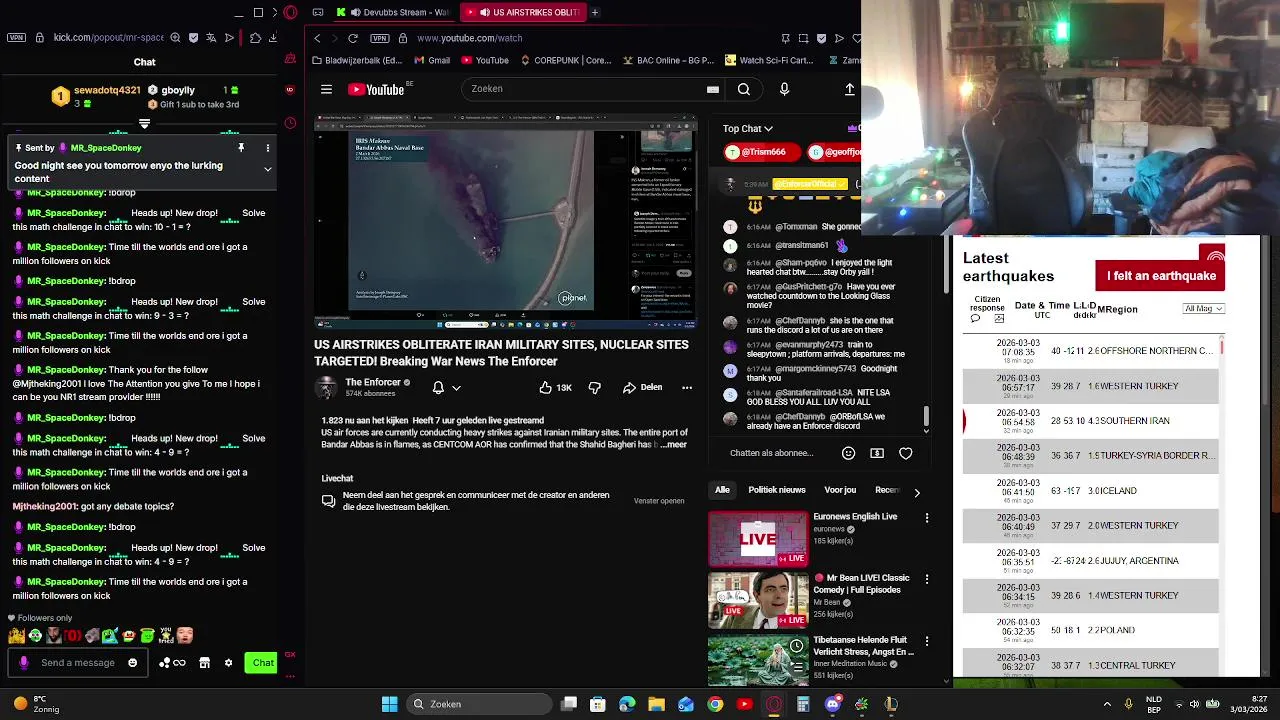Go back in the YouTube browser window
Image resolution: width=1280 pixels, height=720 pixels.
click(x=317, y=38)
